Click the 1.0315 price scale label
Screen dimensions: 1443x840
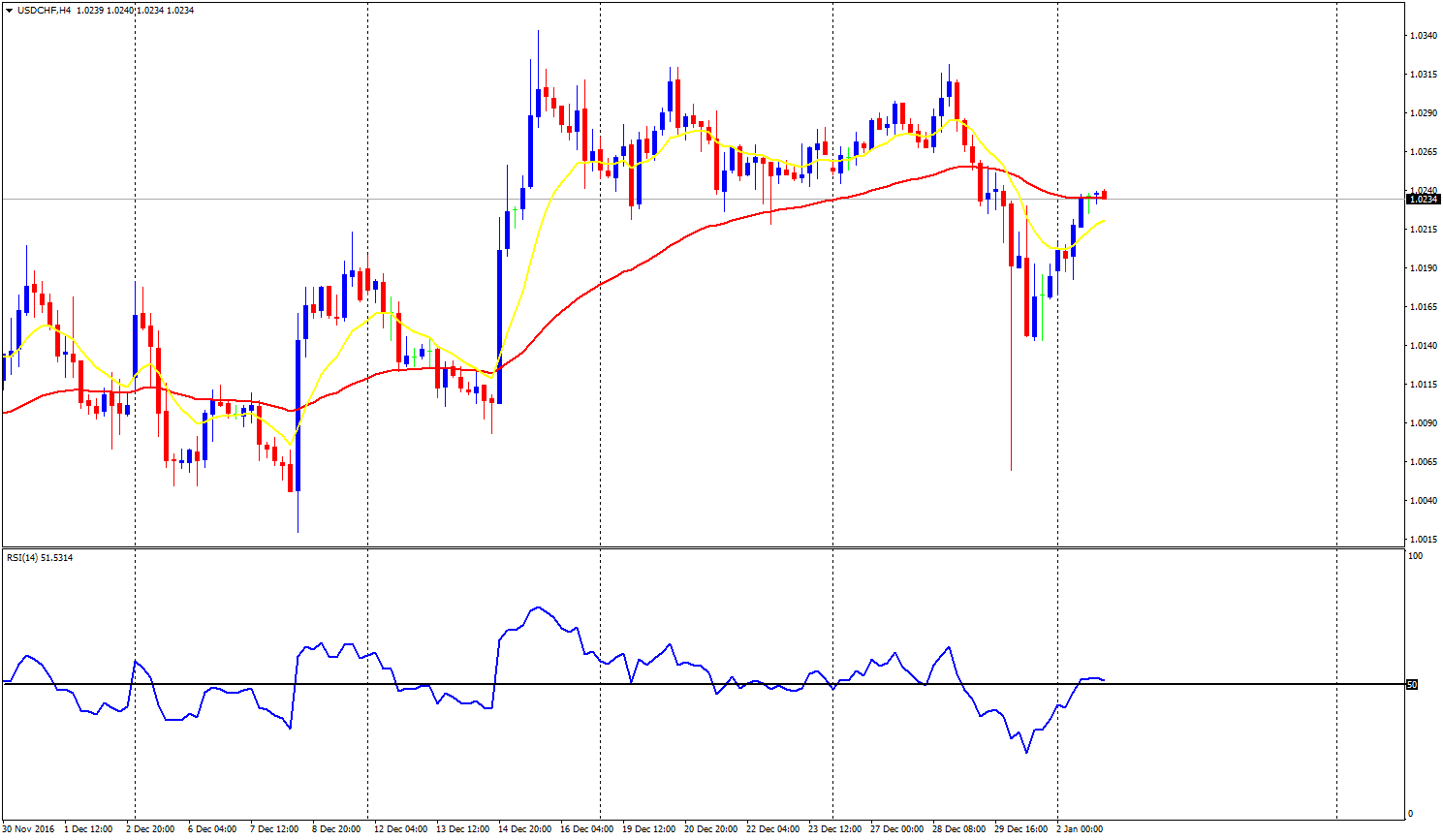tap(1423, 75)
